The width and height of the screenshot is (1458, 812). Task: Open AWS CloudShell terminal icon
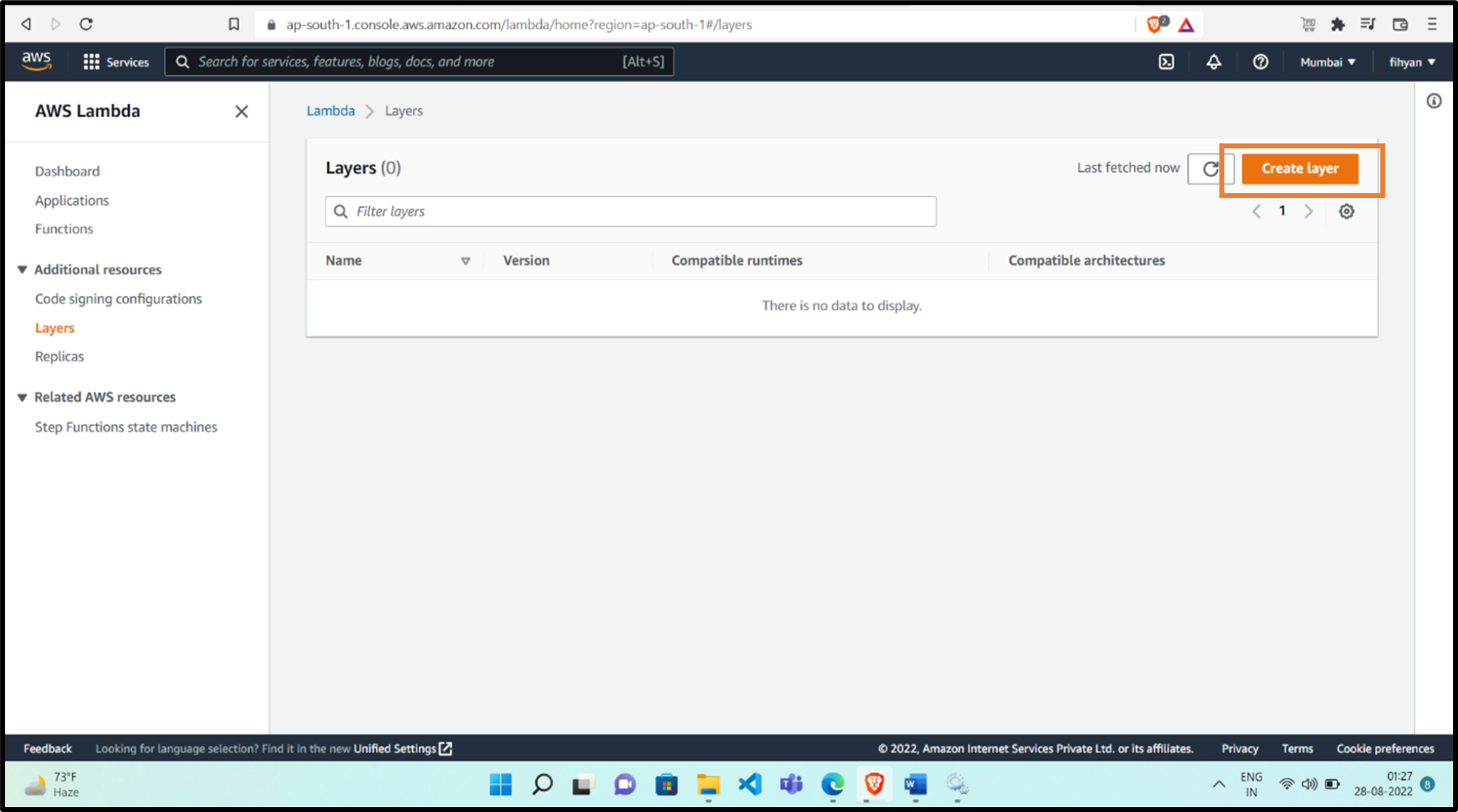(1166, 61)
